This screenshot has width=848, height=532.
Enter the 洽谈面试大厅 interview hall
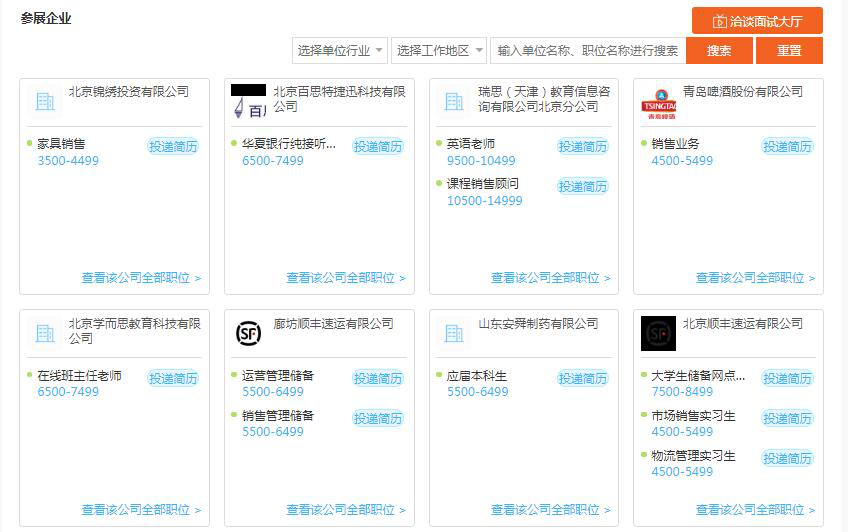coord(757,21)
